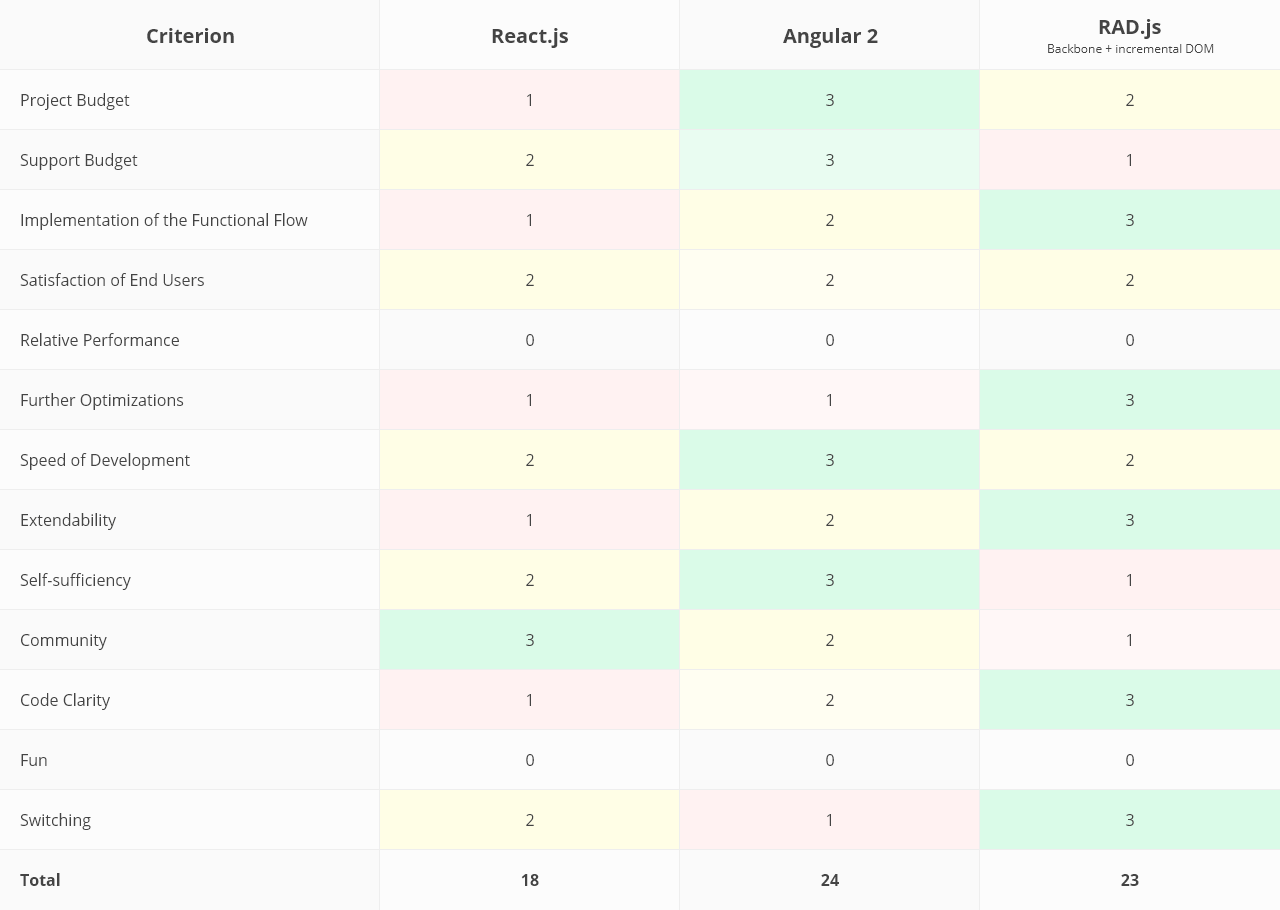Select the React.js column header
Viewport: 1280px width, 910px height.
529,36
